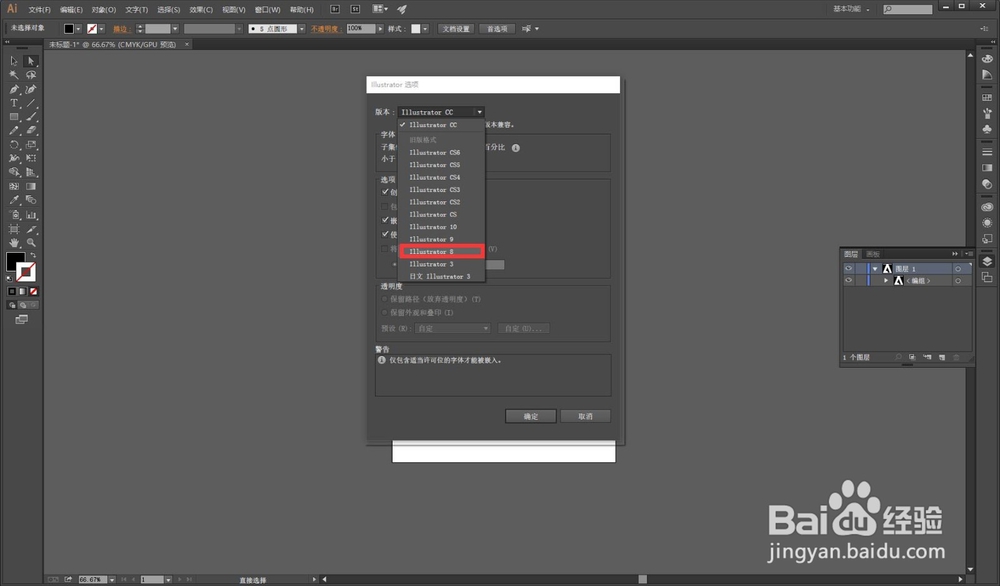The height and width of the screenshot is (586, 1000).
Task: Click the info icon beside the percentage label
Action: click(515, 148)
